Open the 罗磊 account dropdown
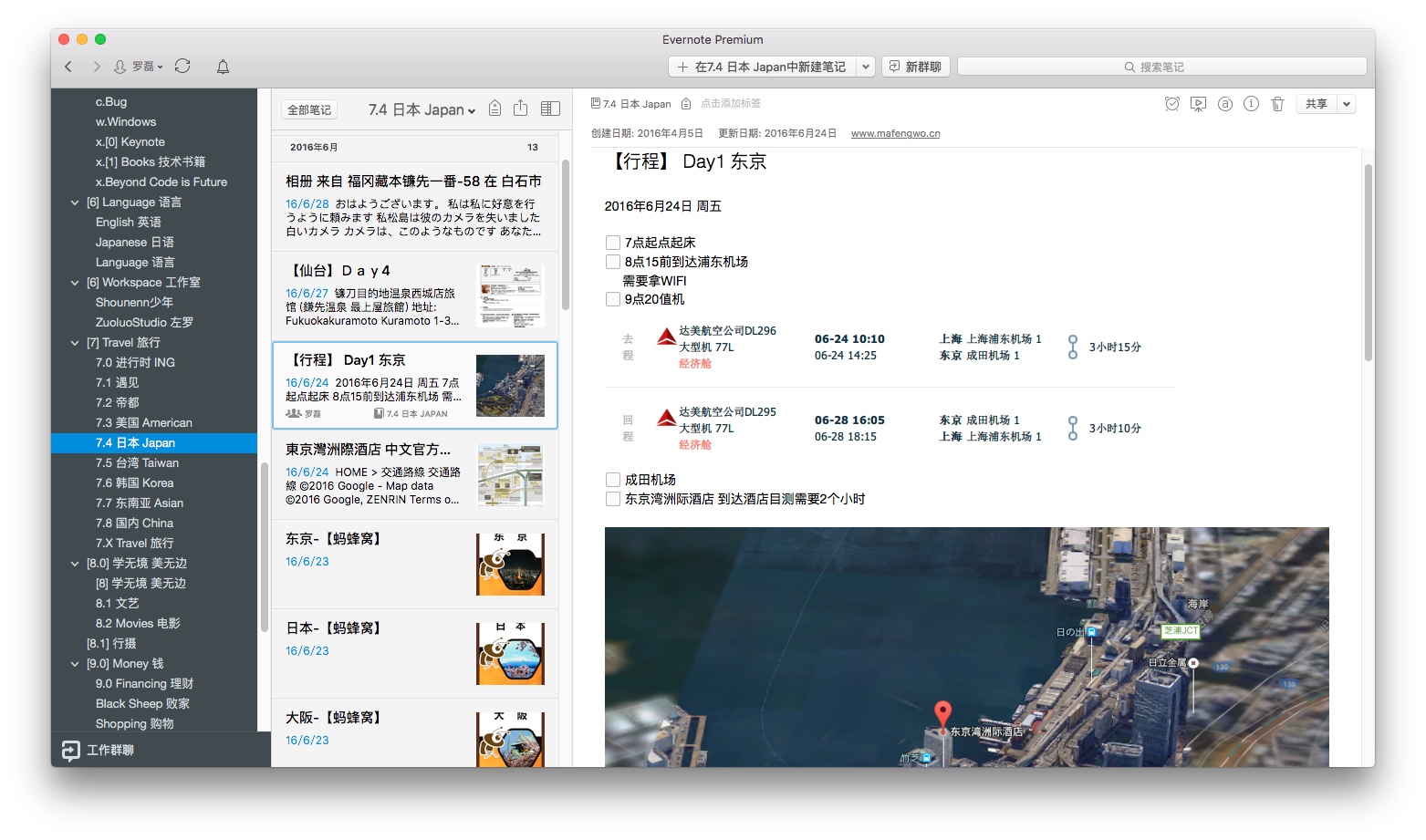The image size is (1426, 840). [x=139, y=67]
